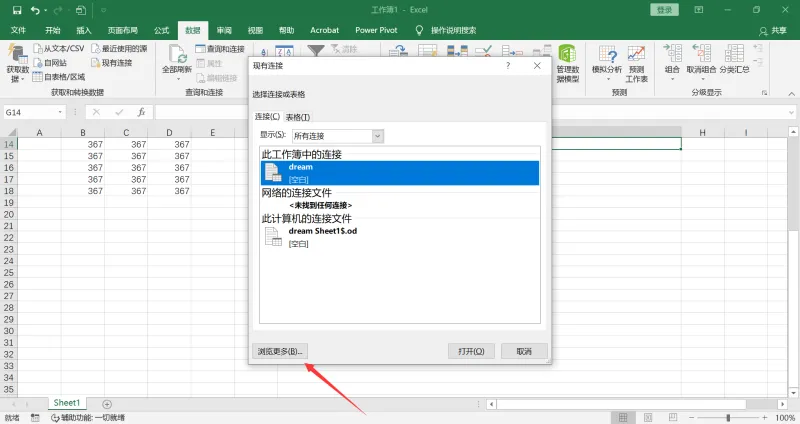Click the 取消 button in dialog
This screenshot has height=424, width=800.
click(524, 351)
